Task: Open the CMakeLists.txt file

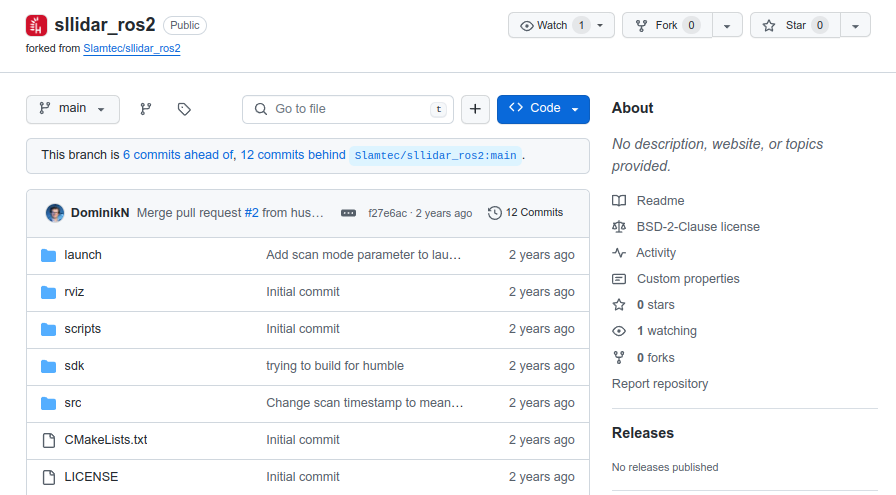Action: (105, 440)
